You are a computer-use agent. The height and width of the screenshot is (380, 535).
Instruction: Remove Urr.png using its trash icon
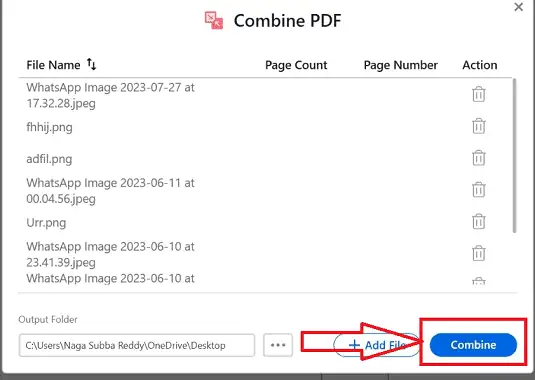[479, 221]
